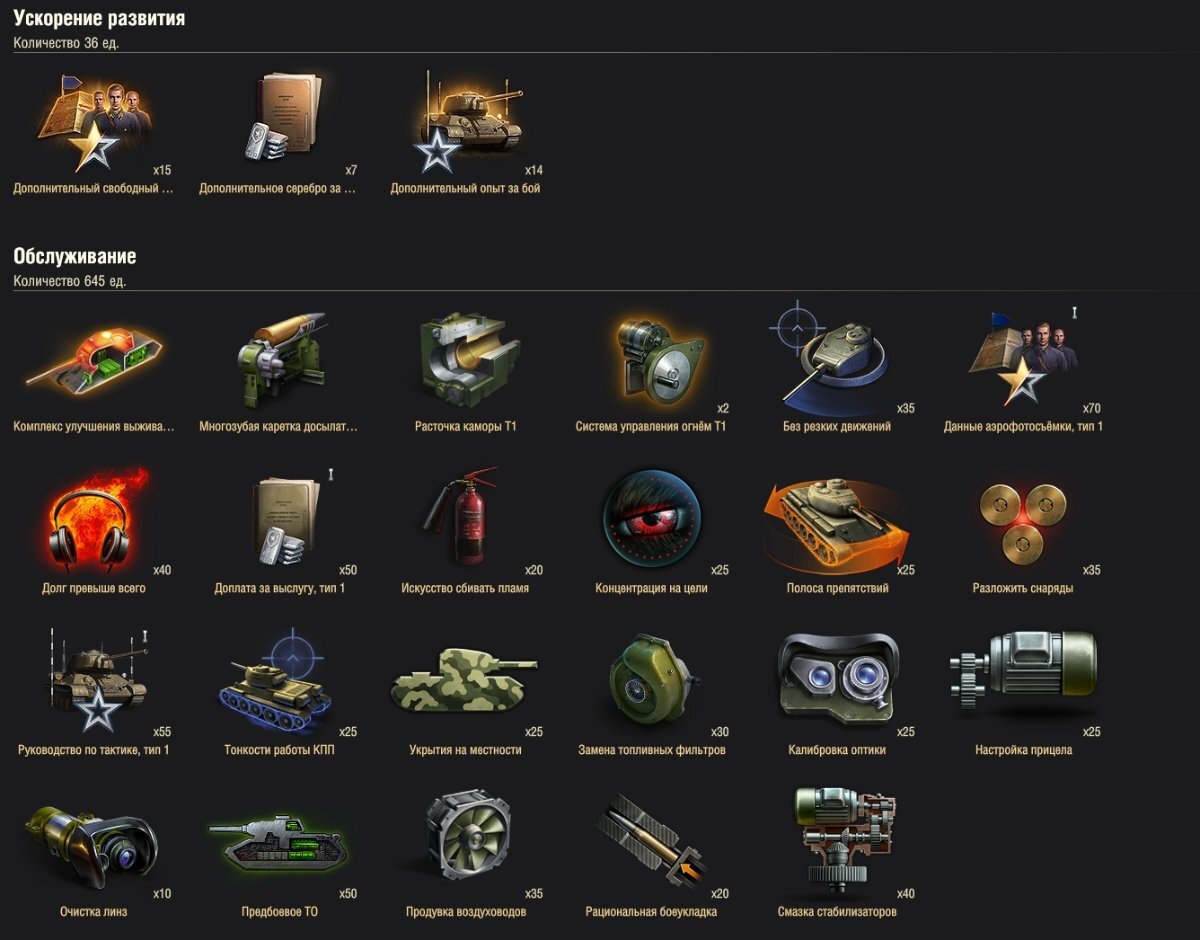Click the 'Ускорение развития' section heading
Viewport: 1200px width, 940px height.
99,19
